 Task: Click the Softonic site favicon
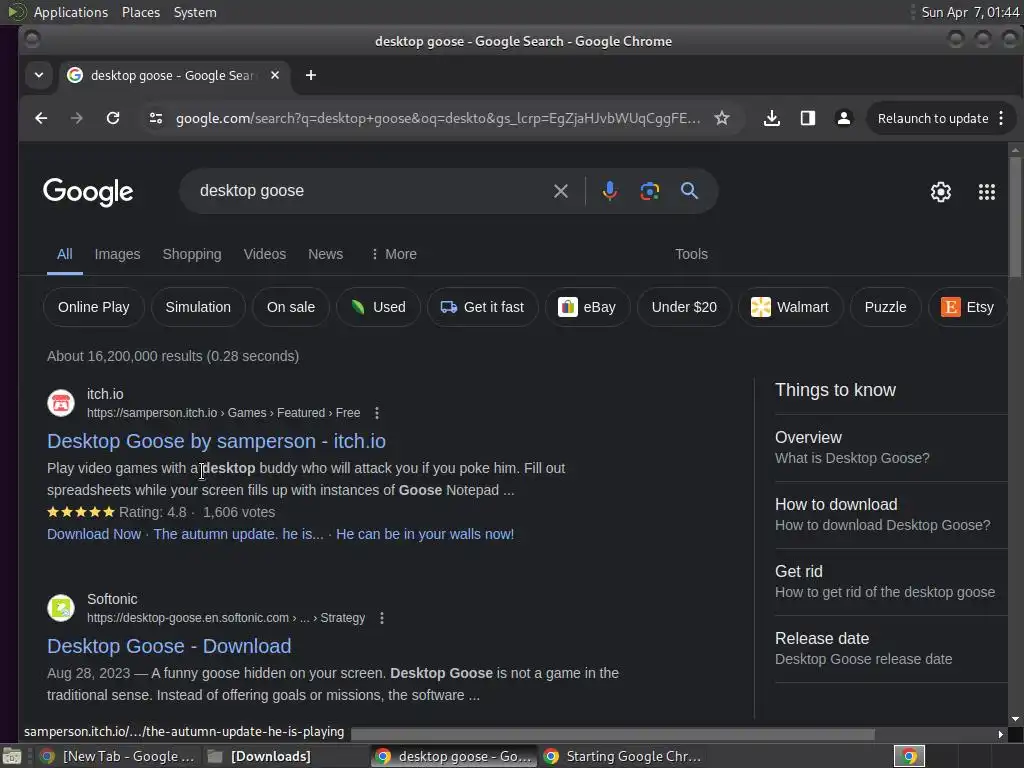point(61,608)
